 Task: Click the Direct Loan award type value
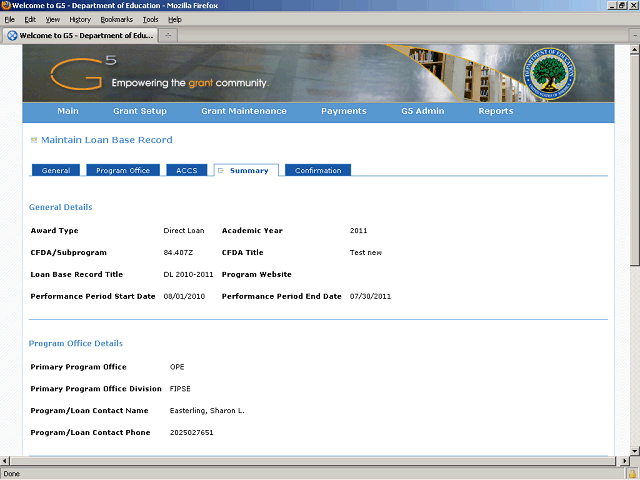coord(184,231)
